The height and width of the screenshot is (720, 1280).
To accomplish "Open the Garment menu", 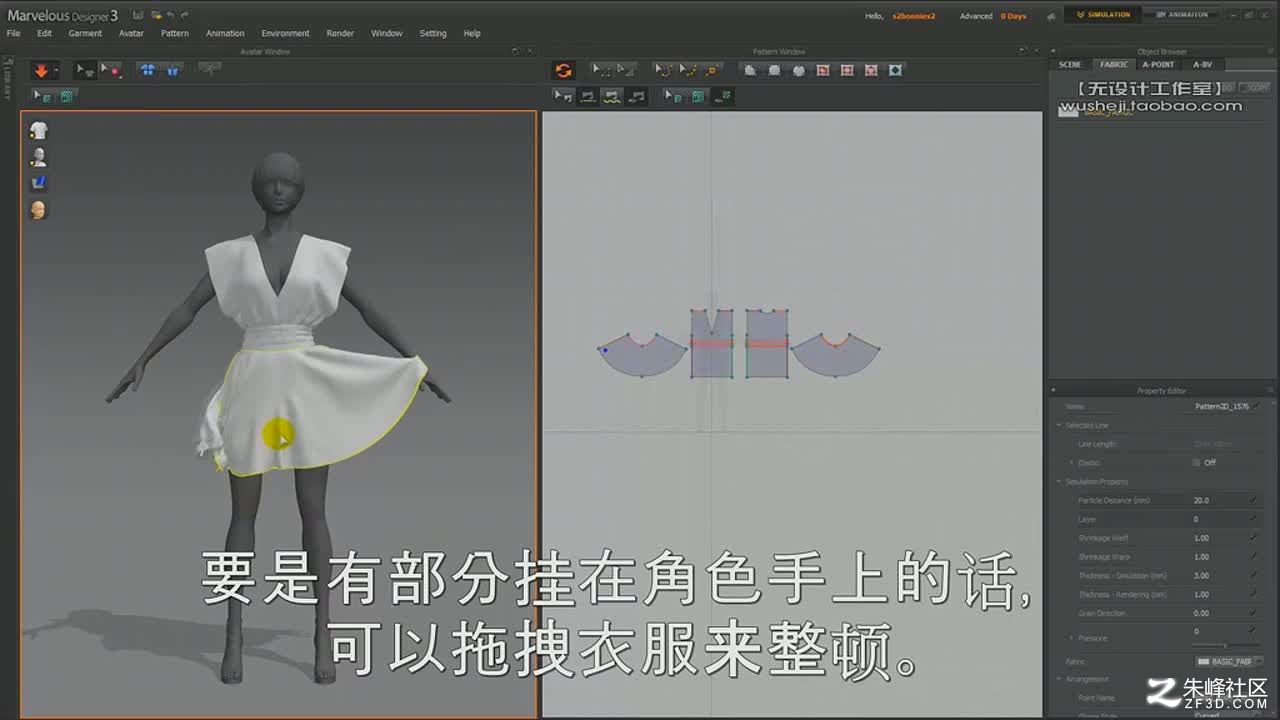I will click(x=85, y=33).
